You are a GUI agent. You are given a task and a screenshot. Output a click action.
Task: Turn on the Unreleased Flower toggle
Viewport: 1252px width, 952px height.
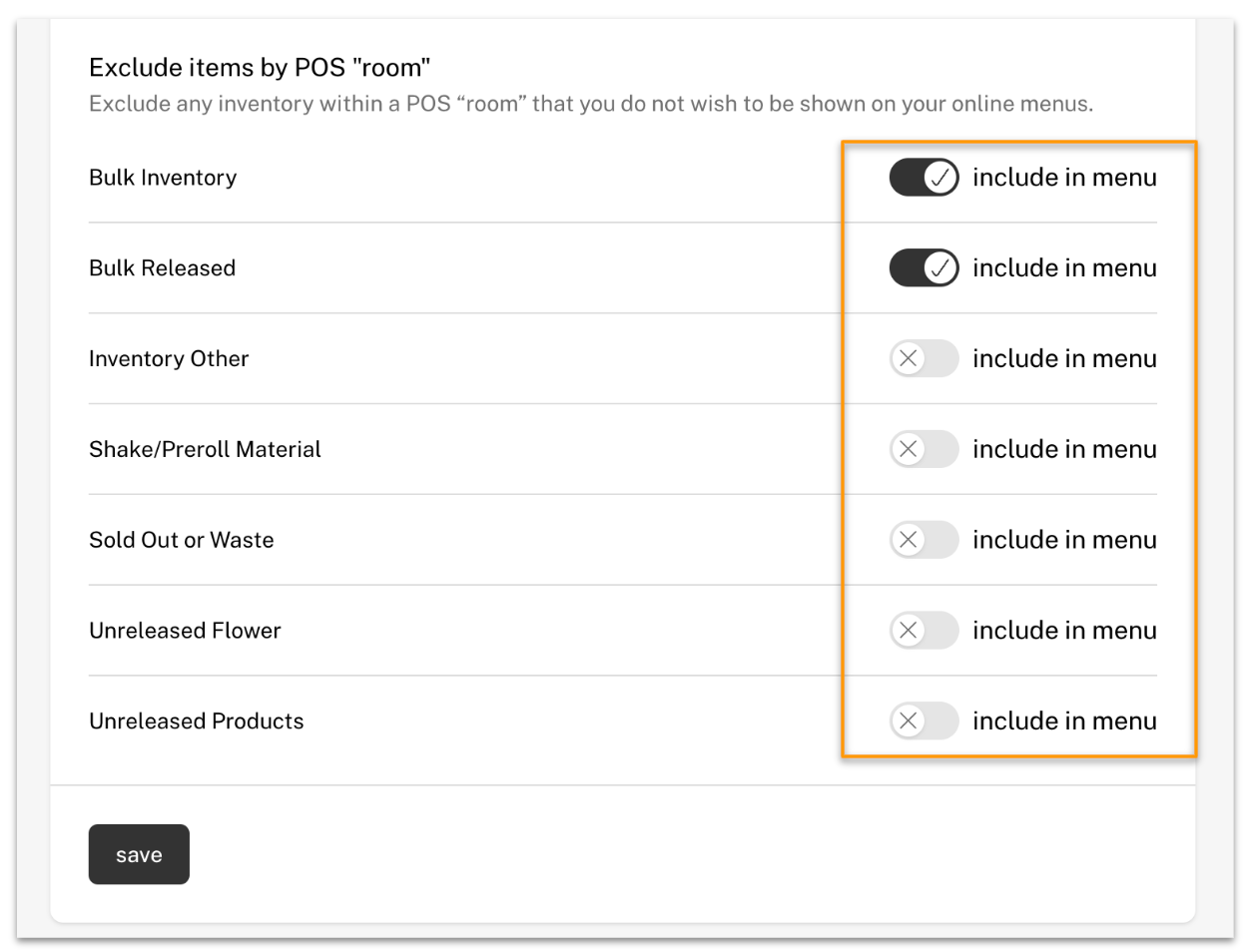tap(924, 631)
